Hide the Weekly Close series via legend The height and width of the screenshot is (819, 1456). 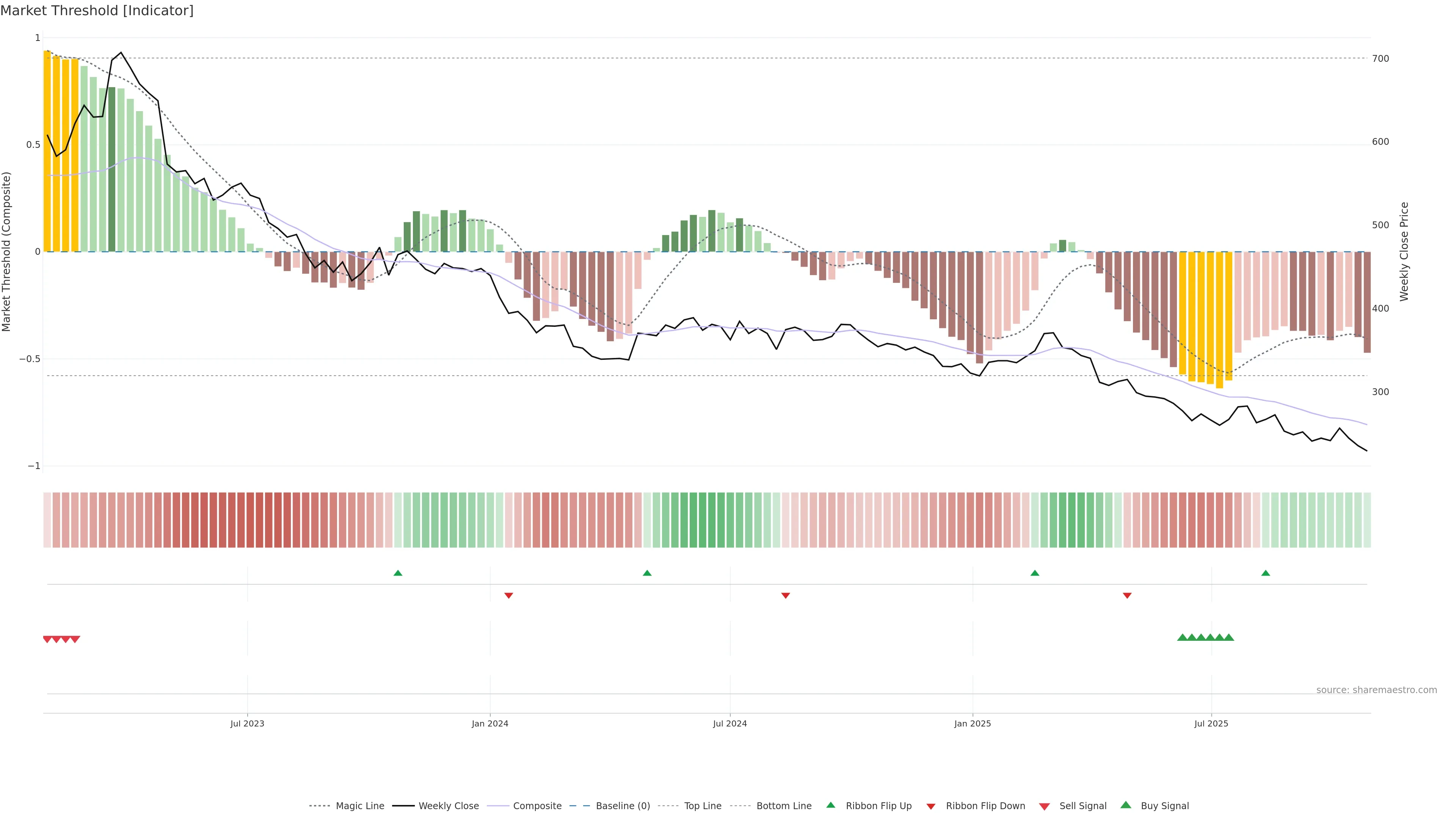tap(448, 806)
